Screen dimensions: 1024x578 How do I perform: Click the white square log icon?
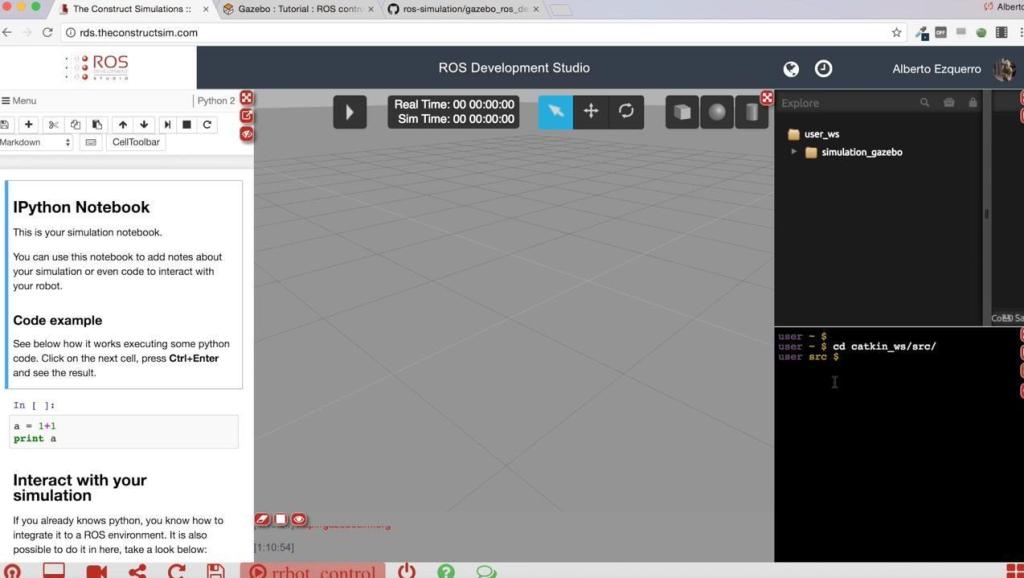point(281,519)
